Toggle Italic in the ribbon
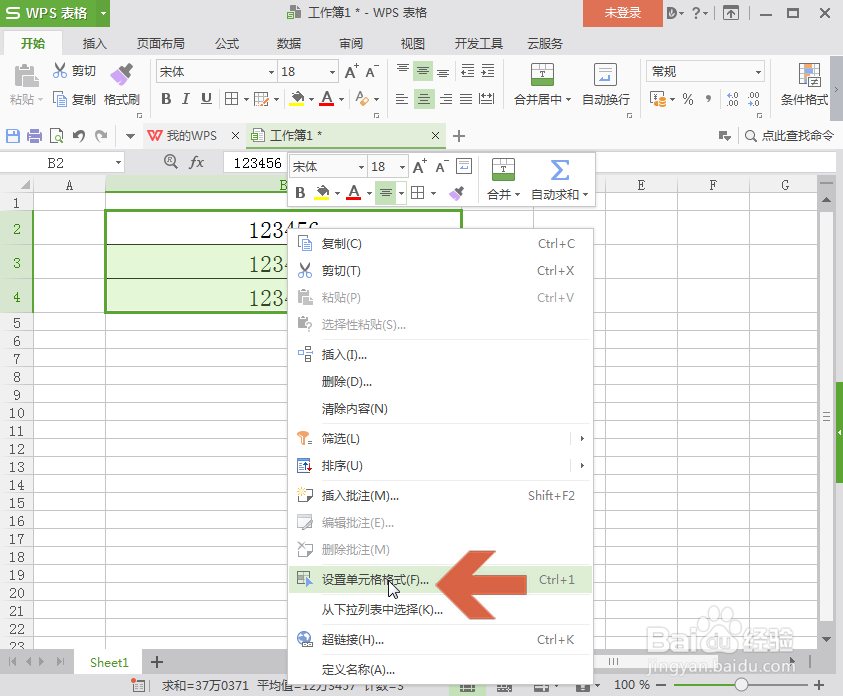 pyautogui.click(x=185, y=99)
